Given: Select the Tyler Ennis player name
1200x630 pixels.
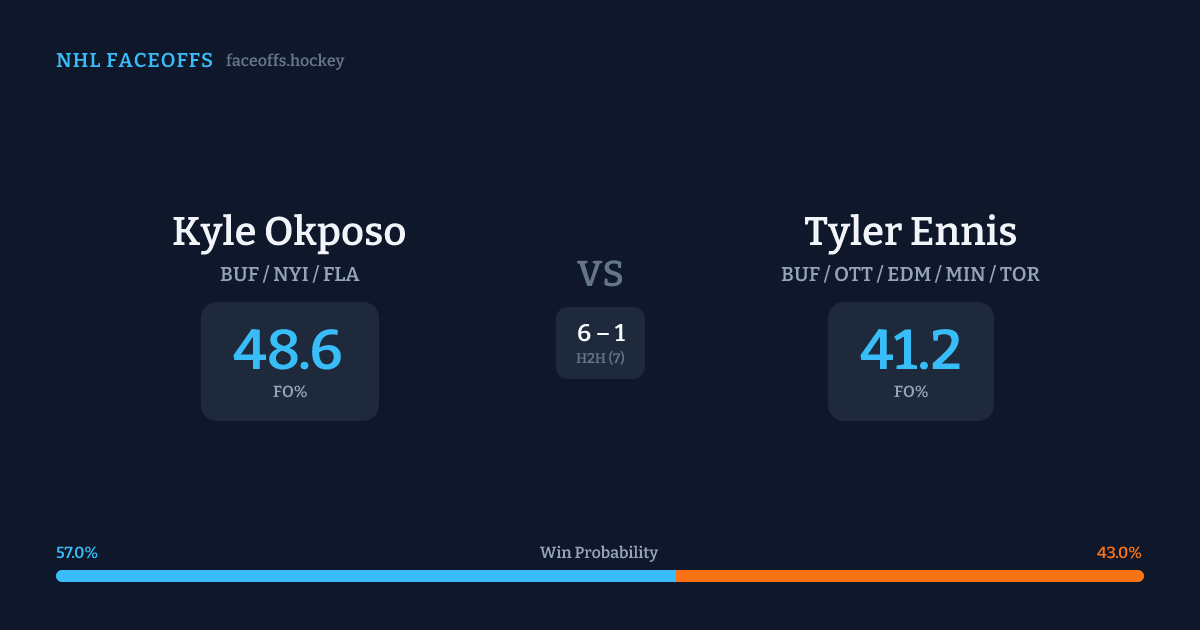Looking at the screenshot, I should (910, 232).
